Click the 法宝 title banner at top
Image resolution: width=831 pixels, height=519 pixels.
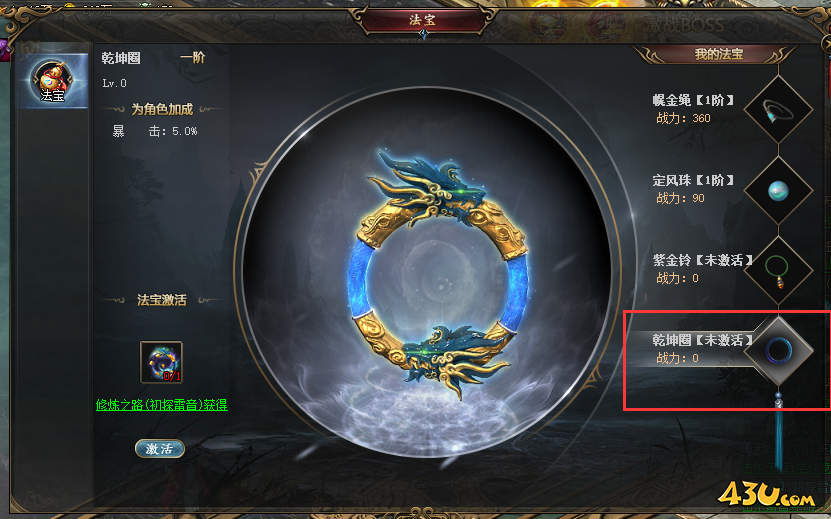(x=422, y=20)
